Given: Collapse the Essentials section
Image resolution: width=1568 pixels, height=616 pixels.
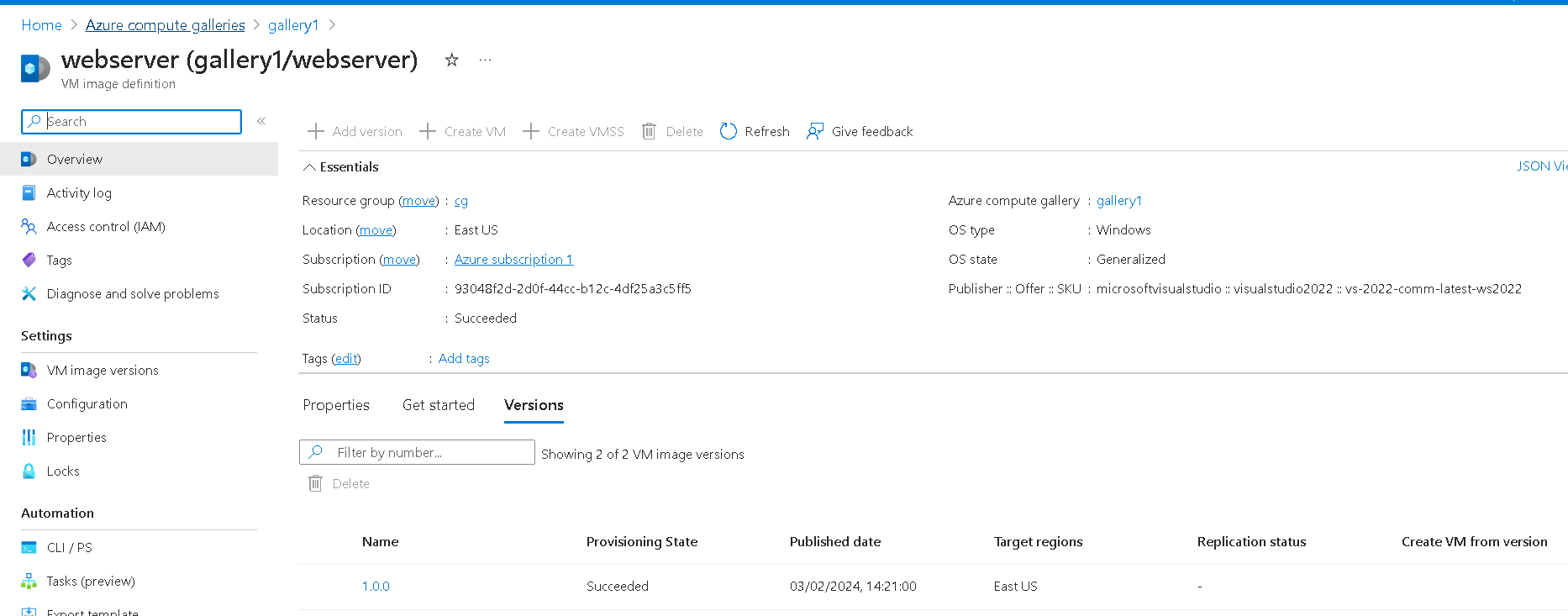Looking at the screenshot, I should click(340, 166).
